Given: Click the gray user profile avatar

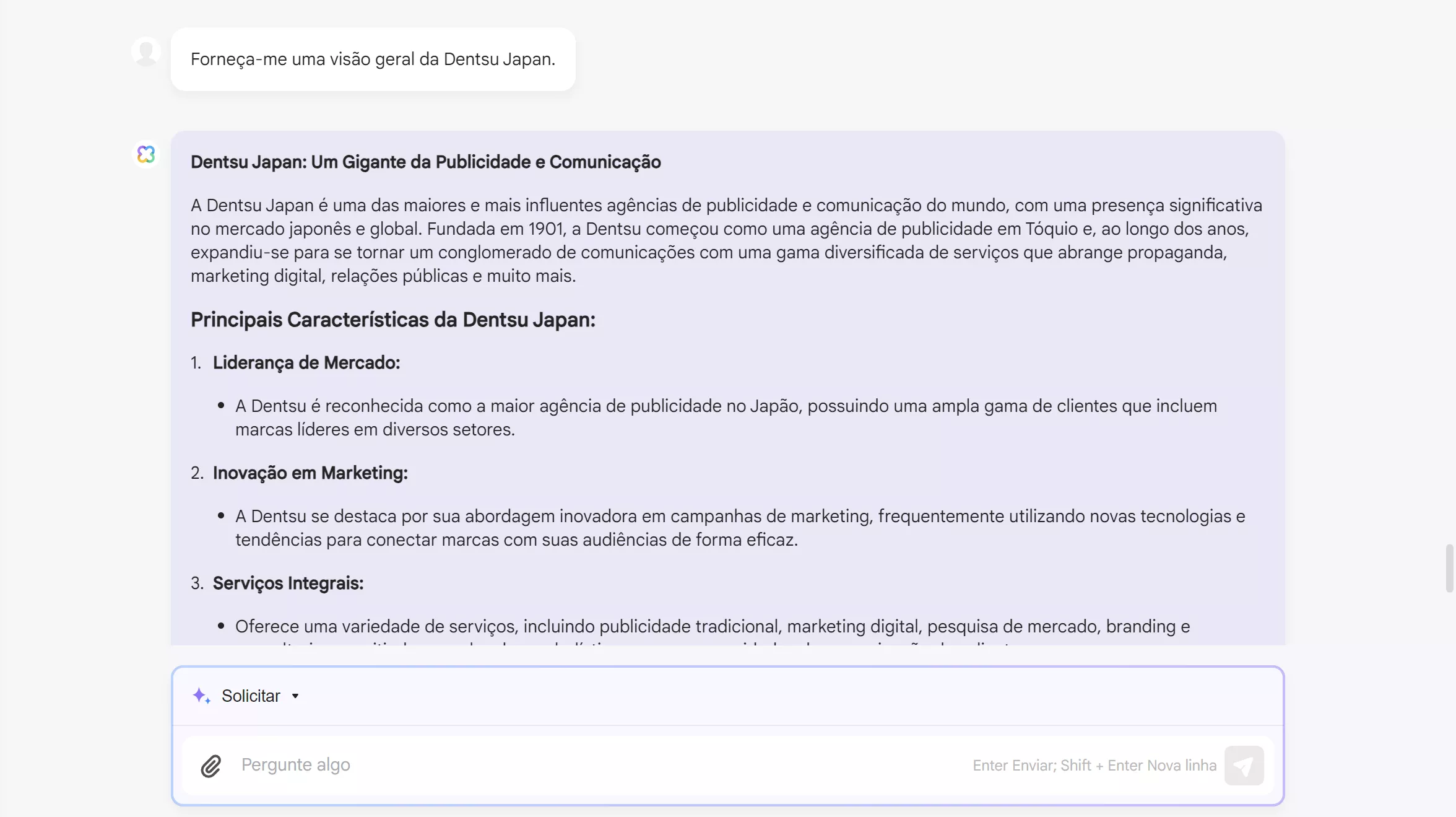Looking at the screenshot, I should [147, 52].
